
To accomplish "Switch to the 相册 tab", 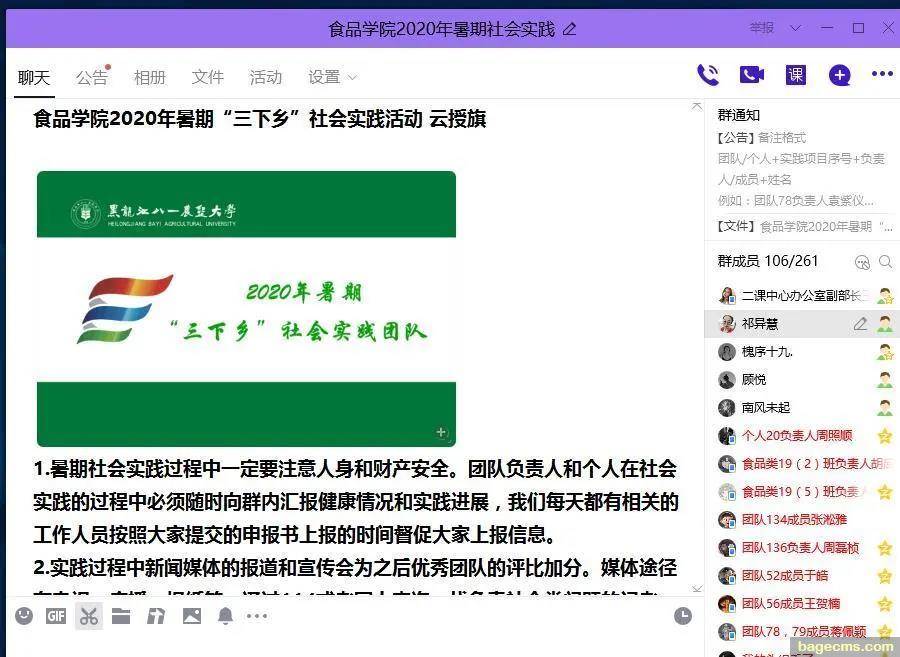I will tap(150, 77).
